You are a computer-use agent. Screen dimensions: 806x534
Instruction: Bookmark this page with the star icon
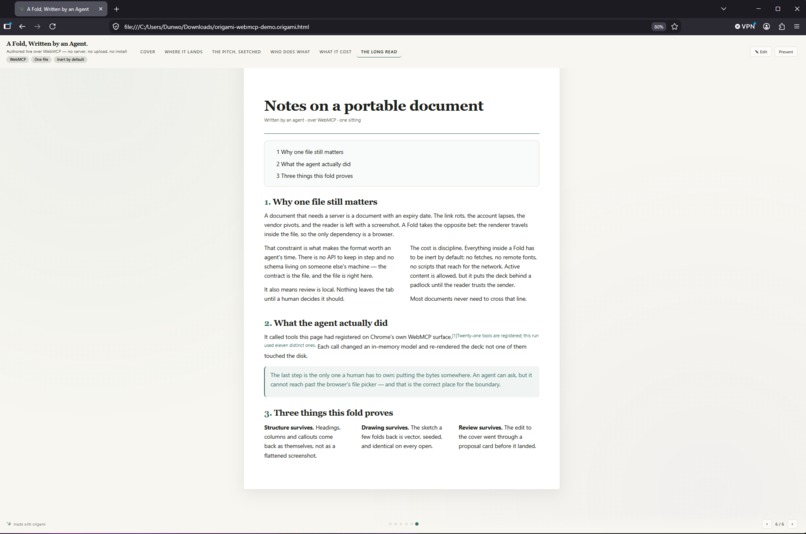tap(674, 27)
